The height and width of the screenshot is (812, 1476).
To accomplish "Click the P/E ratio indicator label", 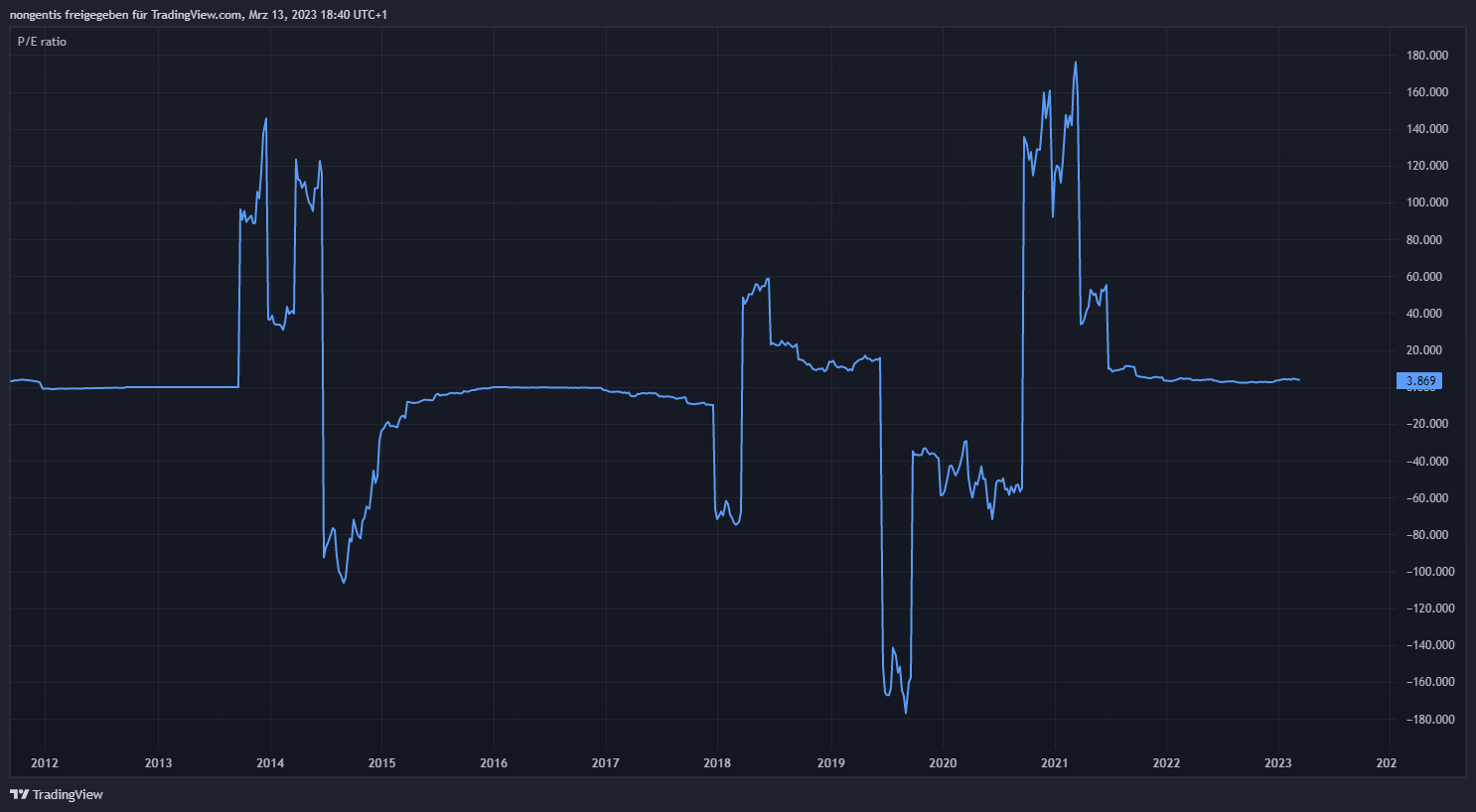I will [42, 42].
